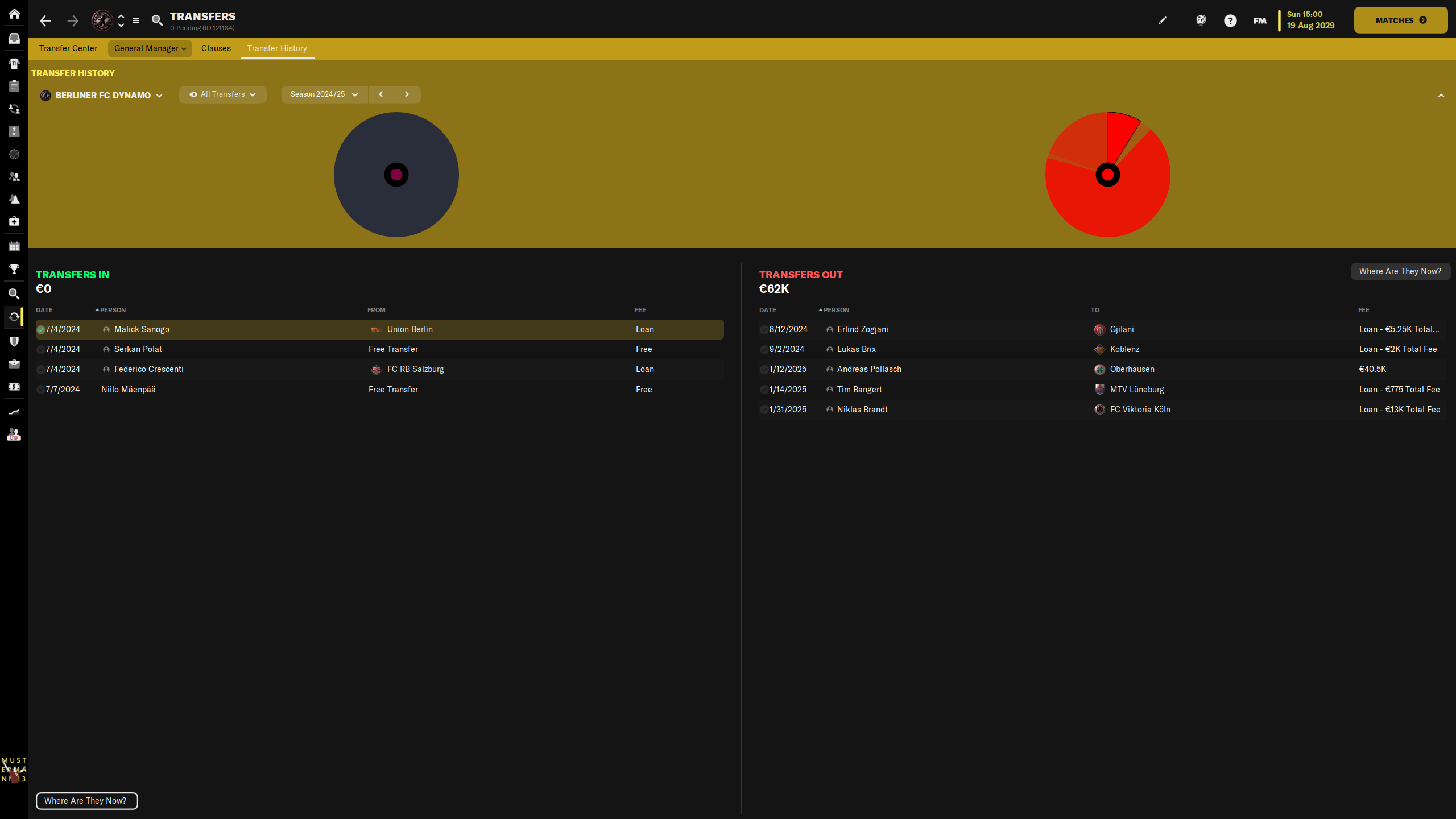Expand the All Transfers filter dropdown
Screen dimensions: 1456x819
[222, 94]
